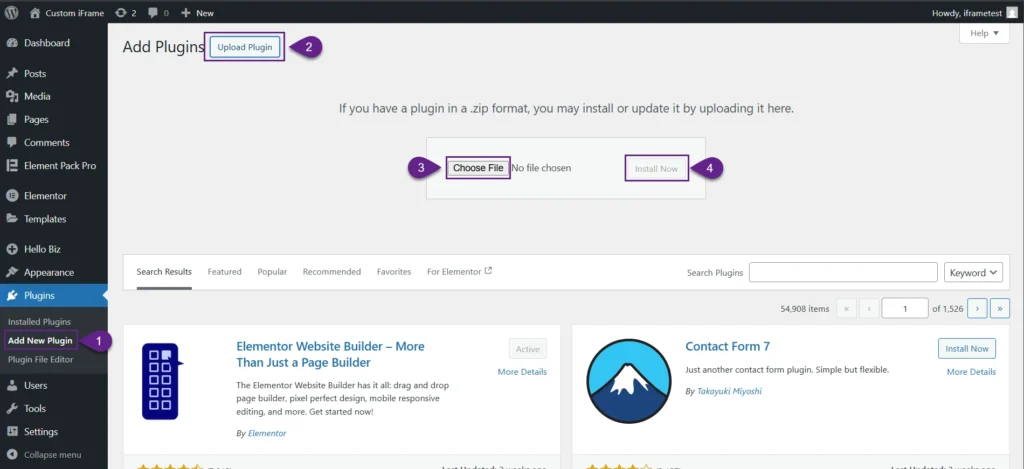Click the Elementor author link
Screen dimensions: 1024x469
point(267,433)
